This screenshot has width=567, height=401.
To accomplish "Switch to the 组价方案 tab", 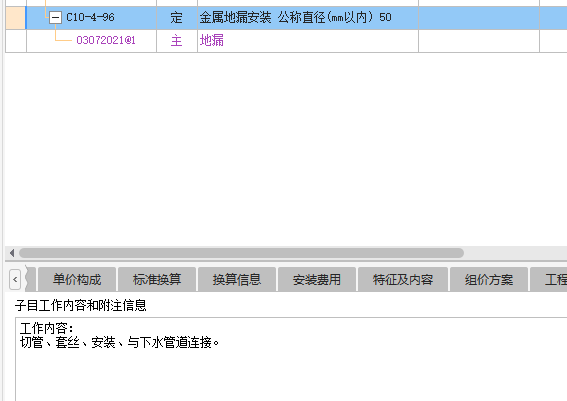I will click(x=489, y=280).
